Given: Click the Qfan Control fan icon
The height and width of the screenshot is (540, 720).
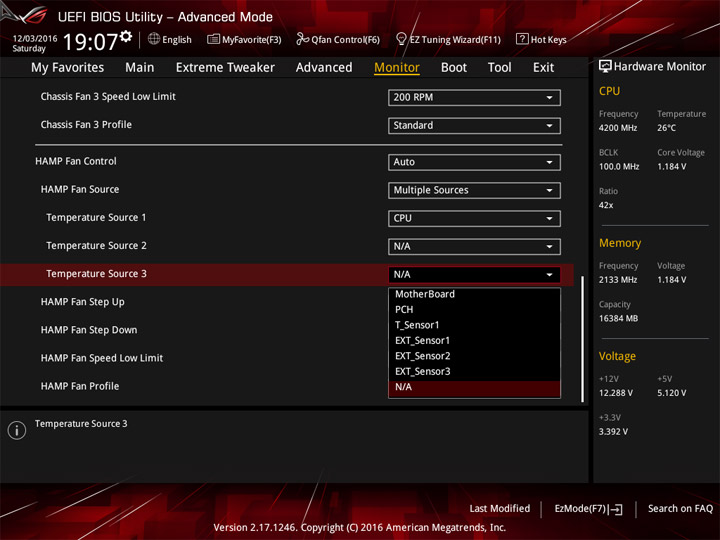Looking at the screenshot, I should coord(302,39).
